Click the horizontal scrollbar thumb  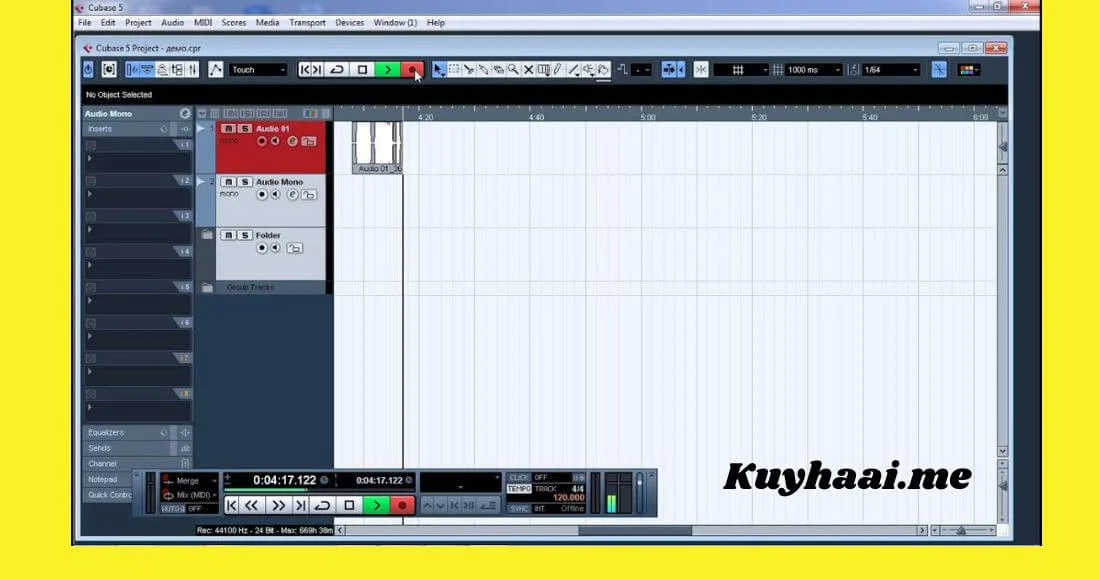(x=635, y=530)
